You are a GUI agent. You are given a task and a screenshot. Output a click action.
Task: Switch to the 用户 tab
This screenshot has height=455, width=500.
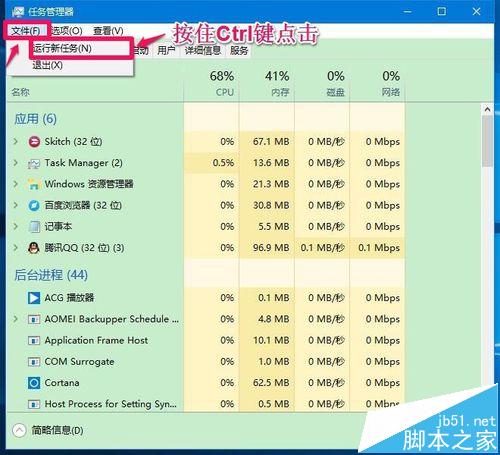coord(166,51)
